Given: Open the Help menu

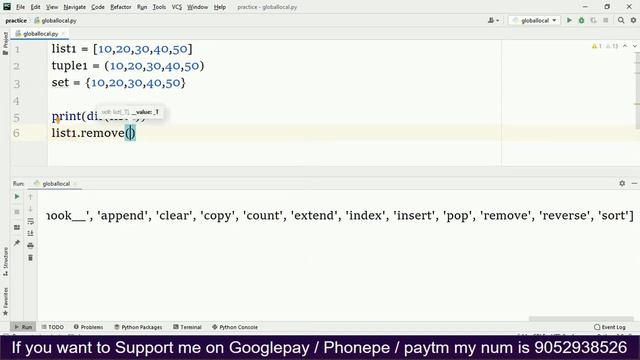Looking at the screenshot, I should click(x=220, y=7).
